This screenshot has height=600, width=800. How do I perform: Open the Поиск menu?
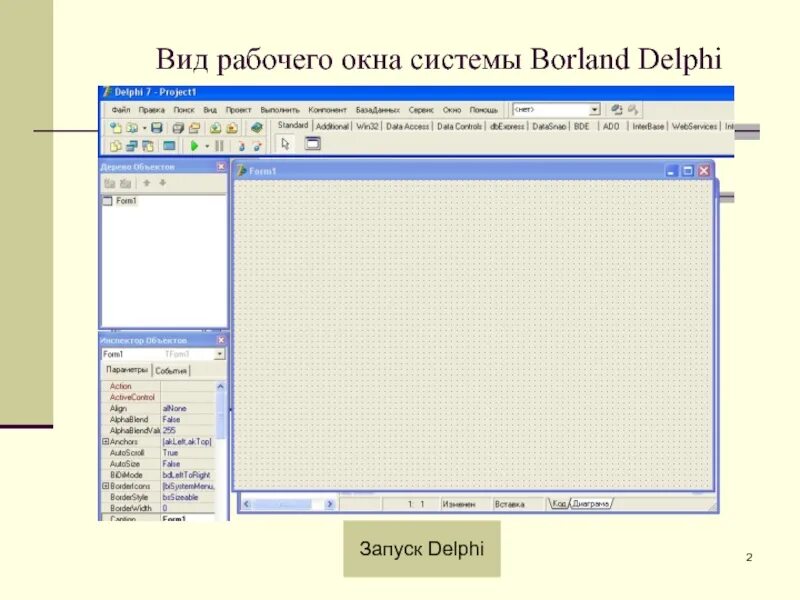(184, 110)
